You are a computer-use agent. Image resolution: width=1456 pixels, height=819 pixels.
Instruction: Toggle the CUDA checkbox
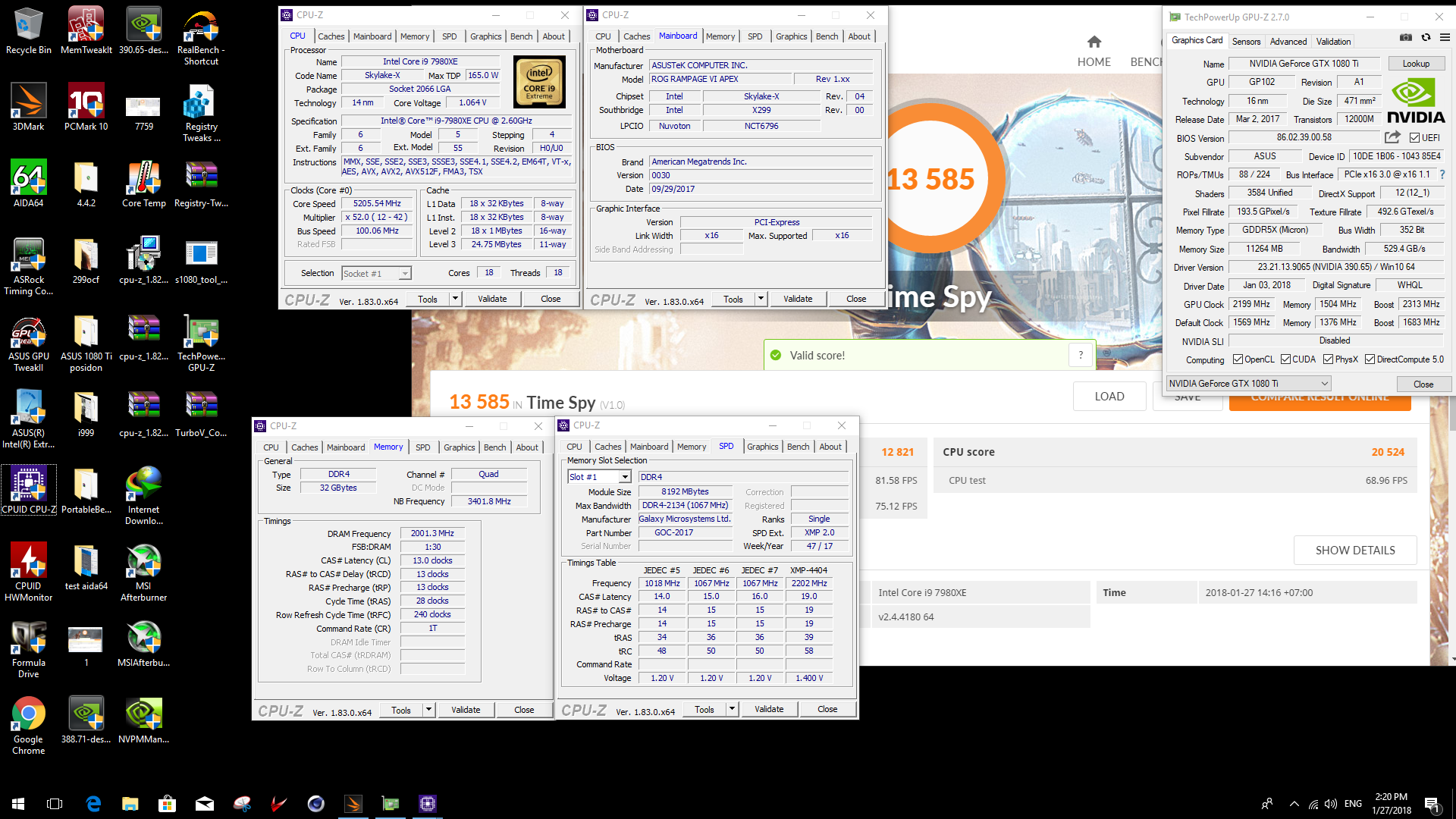click(x=1285, y=359)
